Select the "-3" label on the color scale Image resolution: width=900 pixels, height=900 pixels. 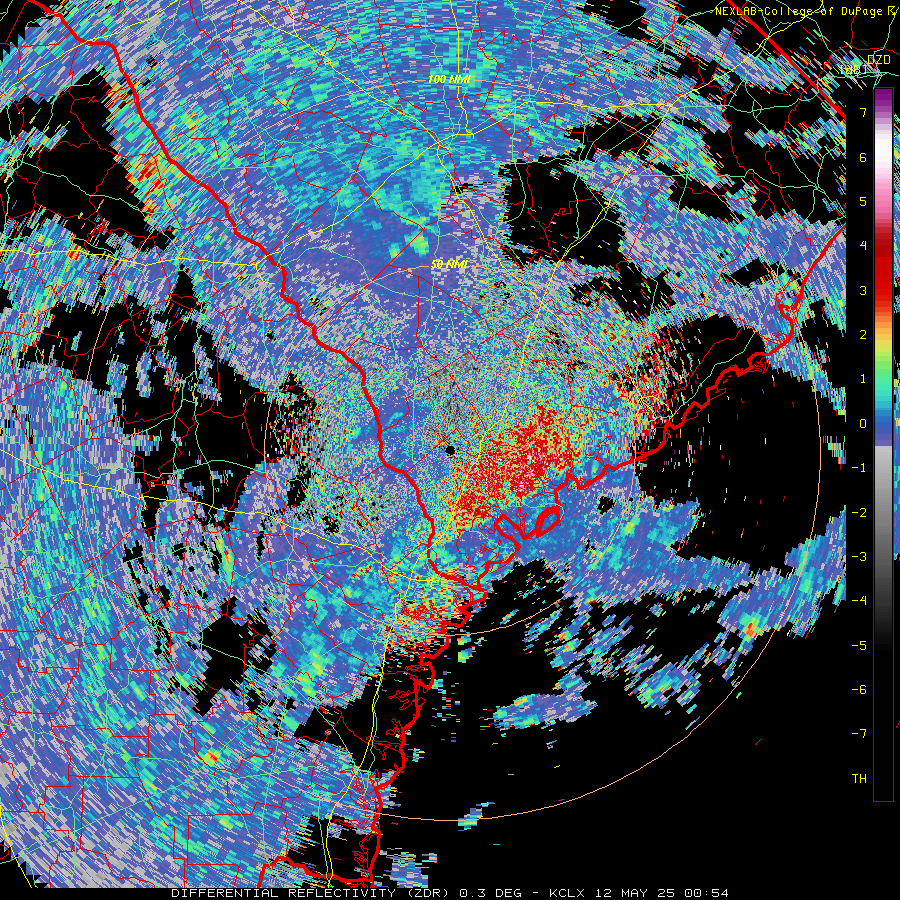(859, 557)
